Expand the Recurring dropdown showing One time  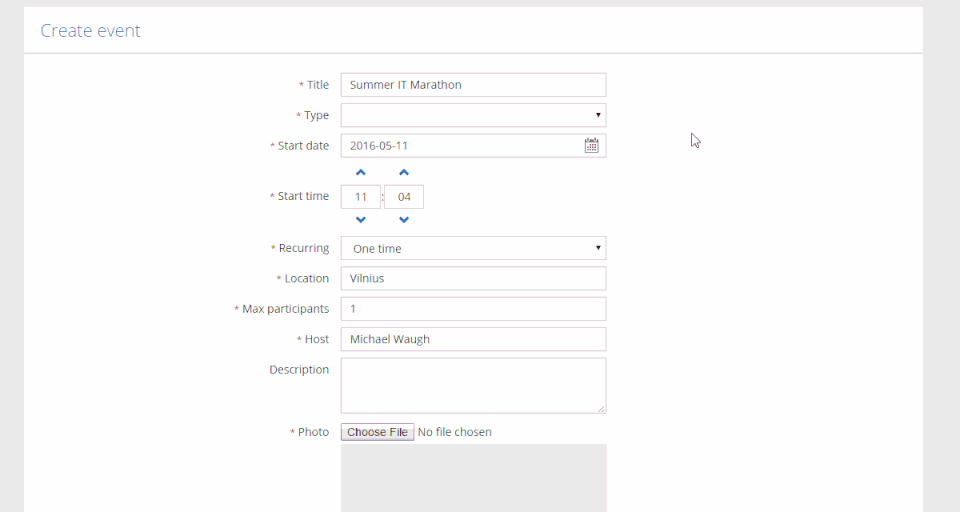pos(473,248)
